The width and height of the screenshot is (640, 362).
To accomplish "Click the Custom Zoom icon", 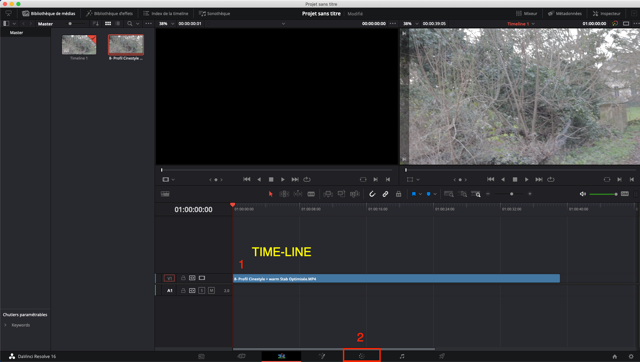I will [476, 194].
